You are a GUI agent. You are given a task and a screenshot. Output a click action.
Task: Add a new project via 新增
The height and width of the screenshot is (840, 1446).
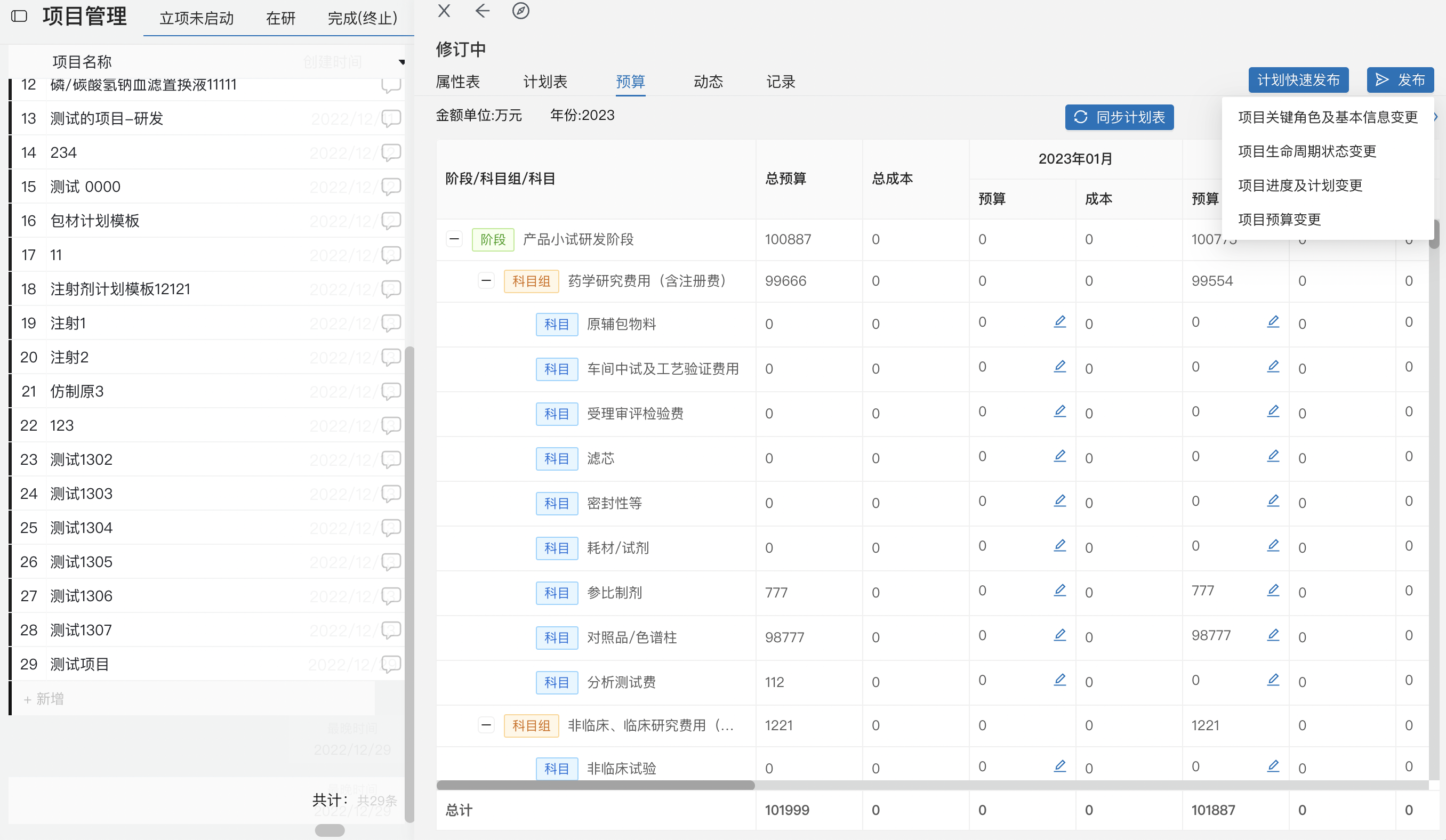point(44,699)
